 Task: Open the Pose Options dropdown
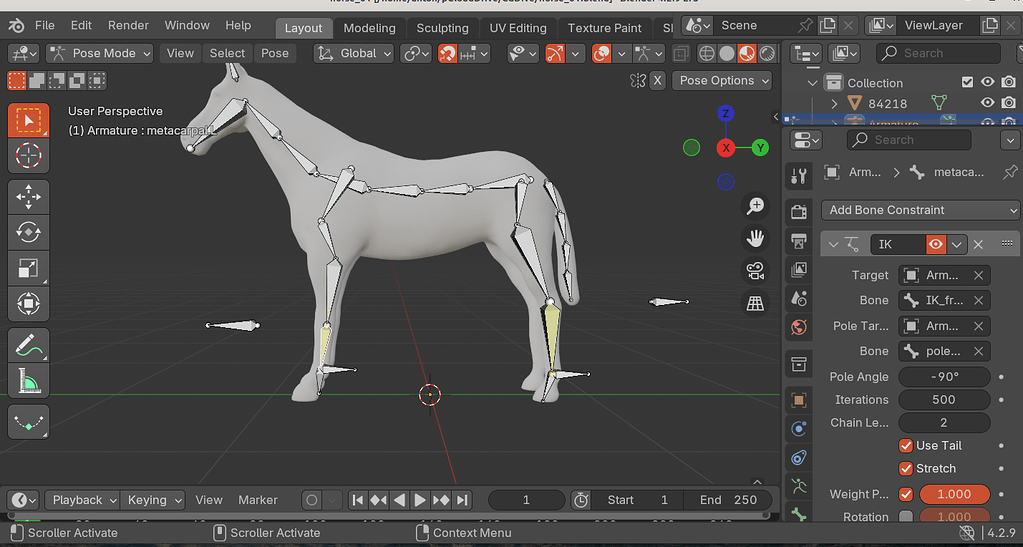(x=722, y=81)
